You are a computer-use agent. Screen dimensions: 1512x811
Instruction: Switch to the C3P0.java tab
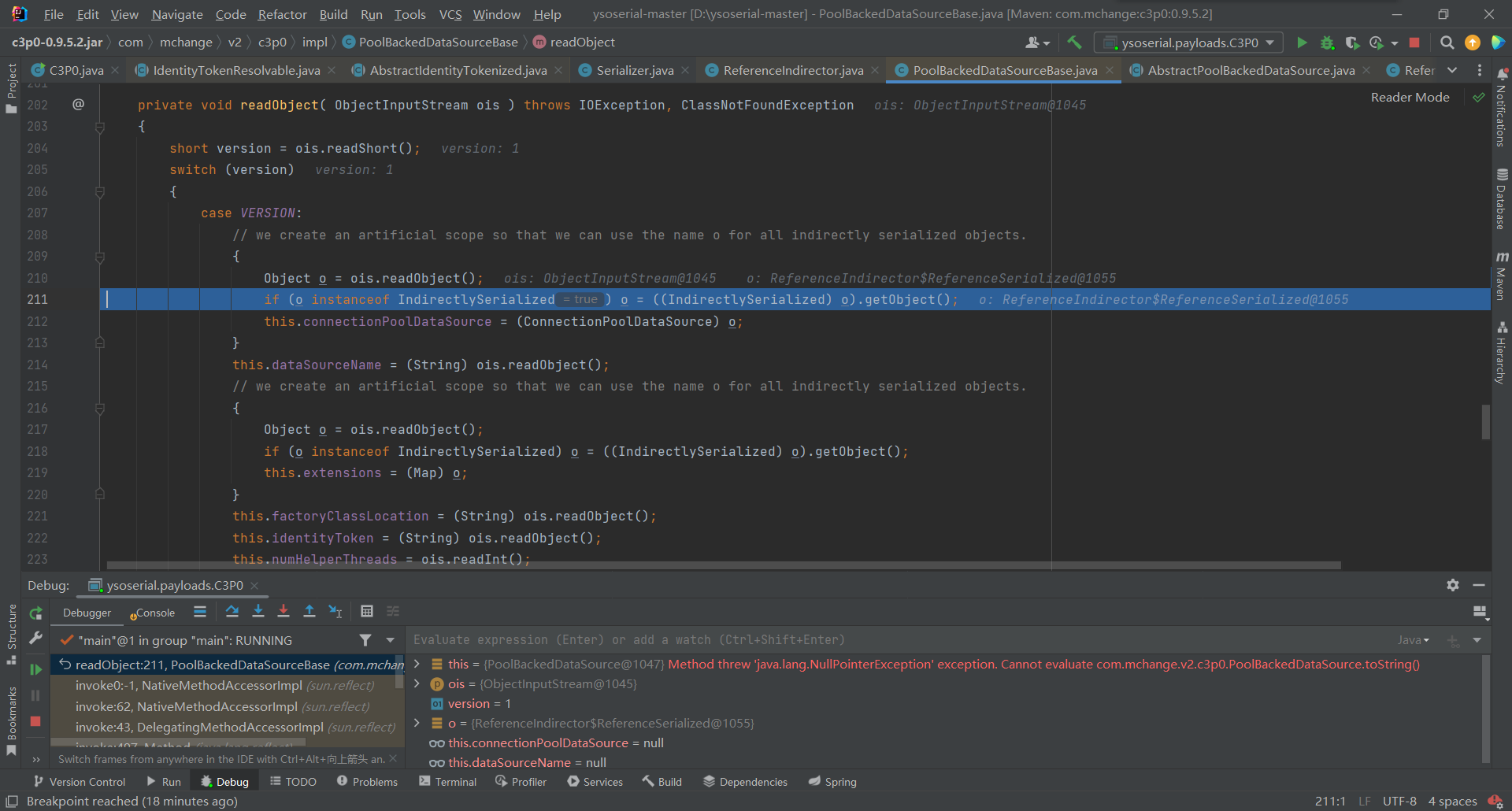[x=76, y=71]
